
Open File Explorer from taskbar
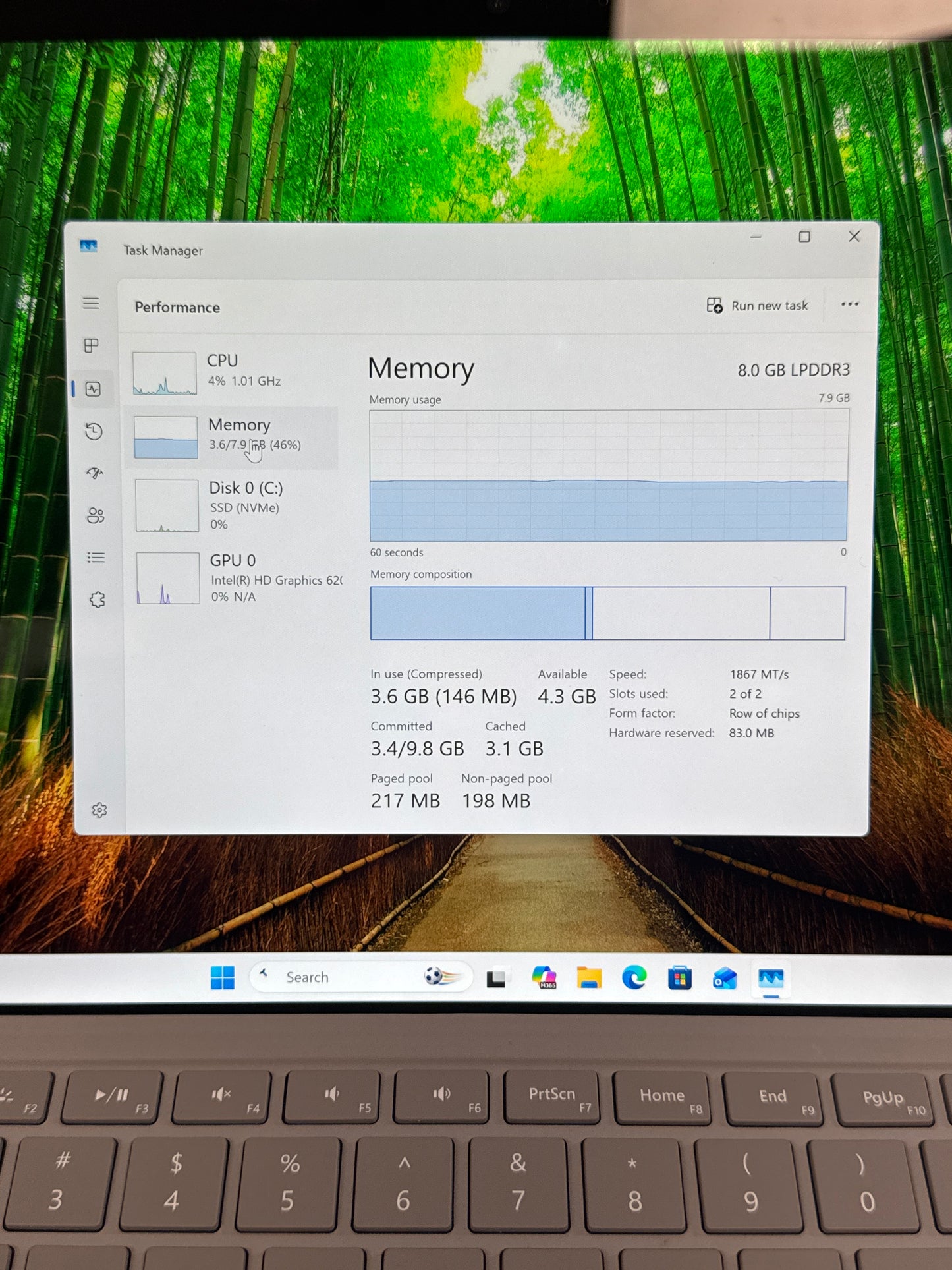(x=589, y=978)
